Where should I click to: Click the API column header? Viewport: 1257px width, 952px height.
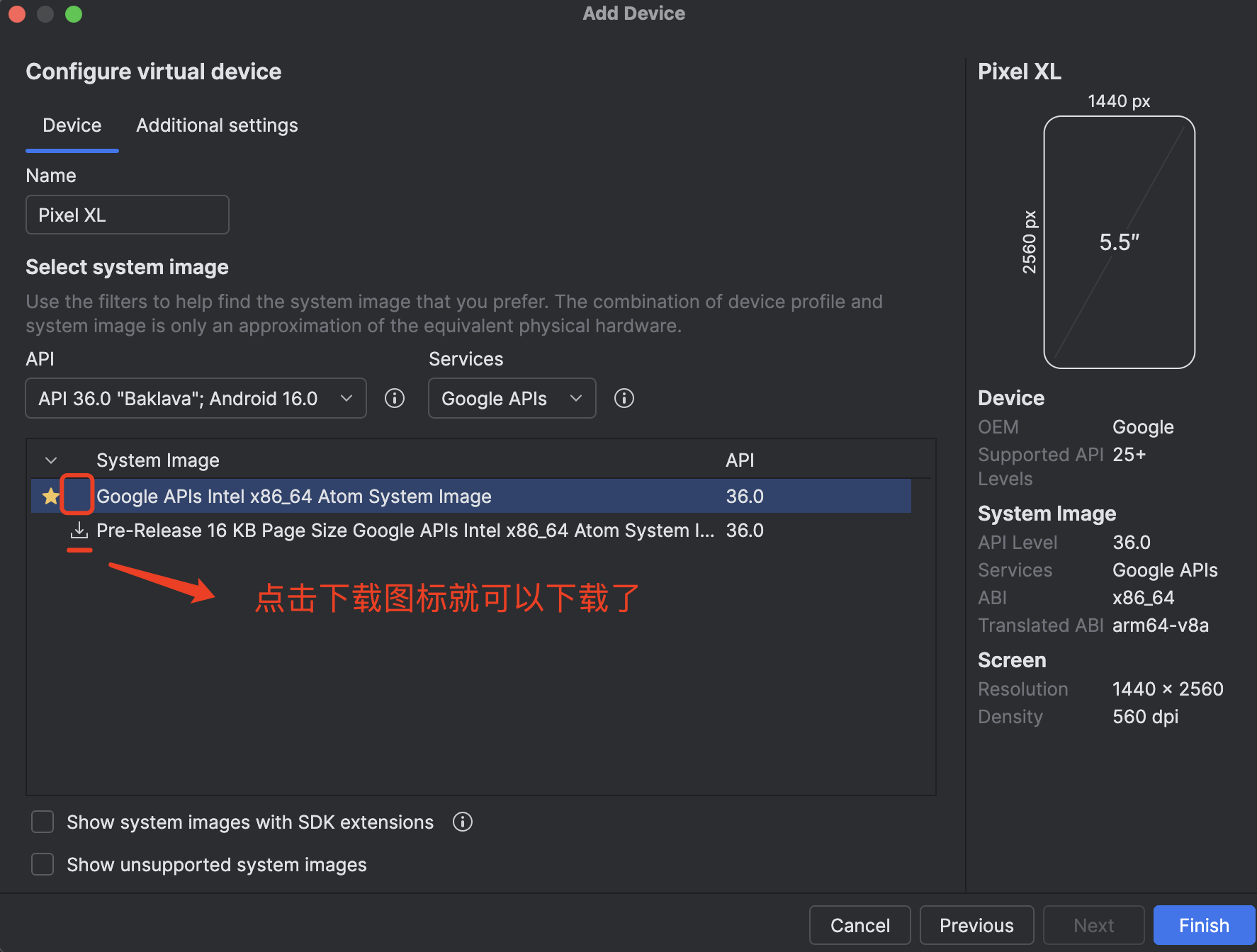[740, 460]
